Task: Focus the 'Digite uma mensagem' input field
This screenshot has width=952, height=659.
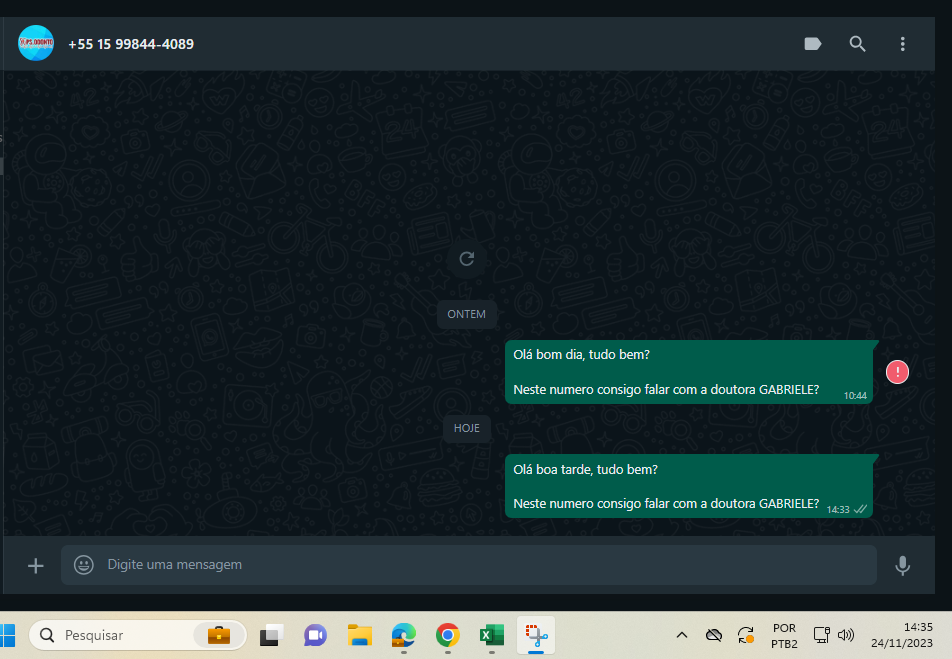Action: tap(469, 565)
